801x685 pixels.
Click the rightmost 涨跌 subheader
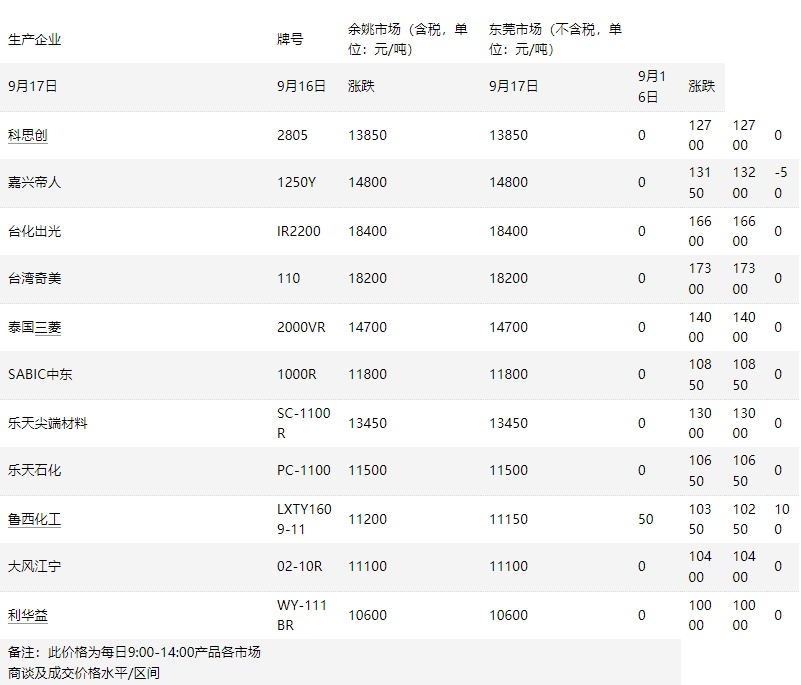tap(701, 86)
